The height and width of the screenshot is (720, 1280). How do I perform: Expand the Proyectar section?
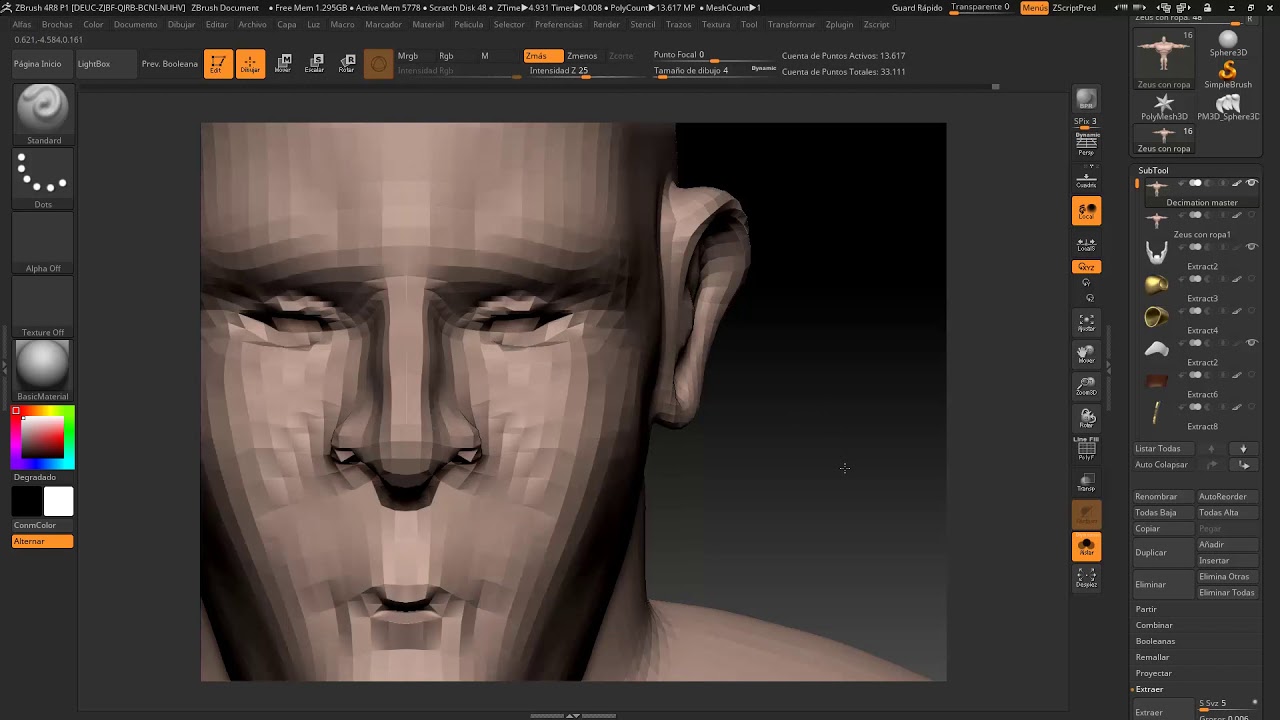[1153, 673]
